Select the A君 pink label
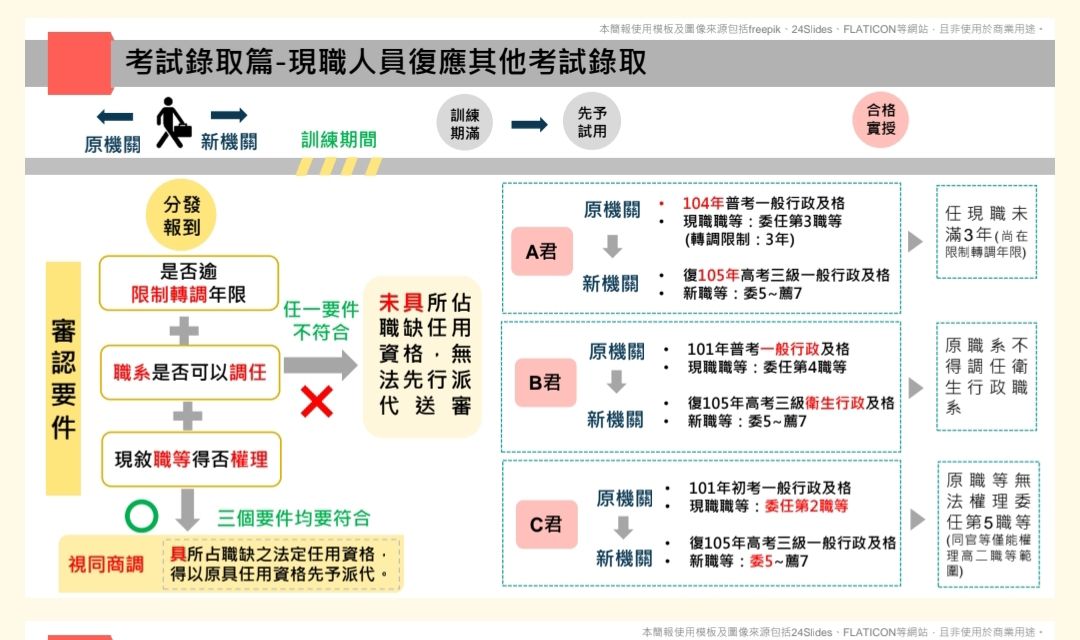The height and width of the screenshot is (640, 1080). point(541,251)
